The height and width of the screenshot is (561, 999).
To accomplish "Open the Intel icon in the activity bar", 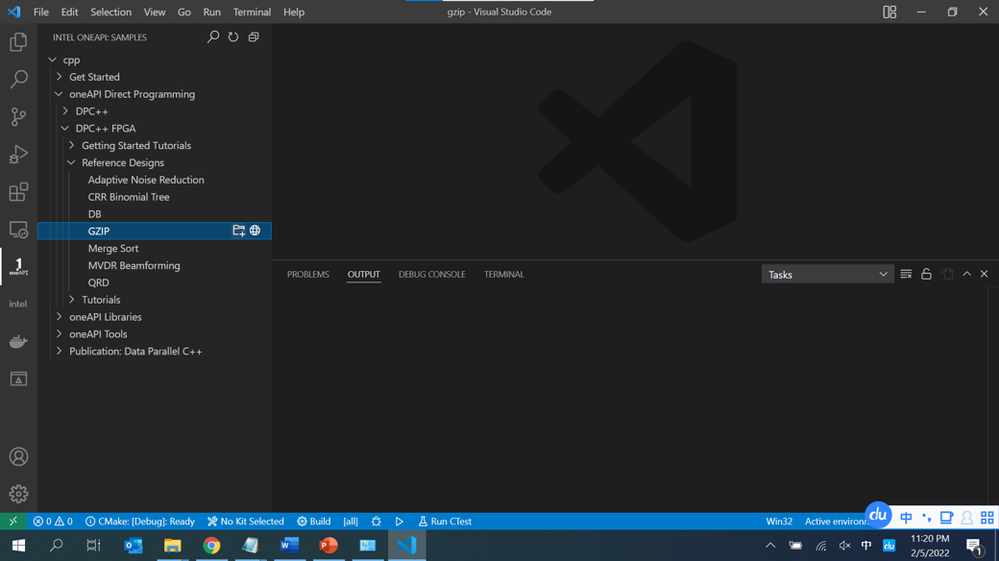I will [x=18, y=304].
